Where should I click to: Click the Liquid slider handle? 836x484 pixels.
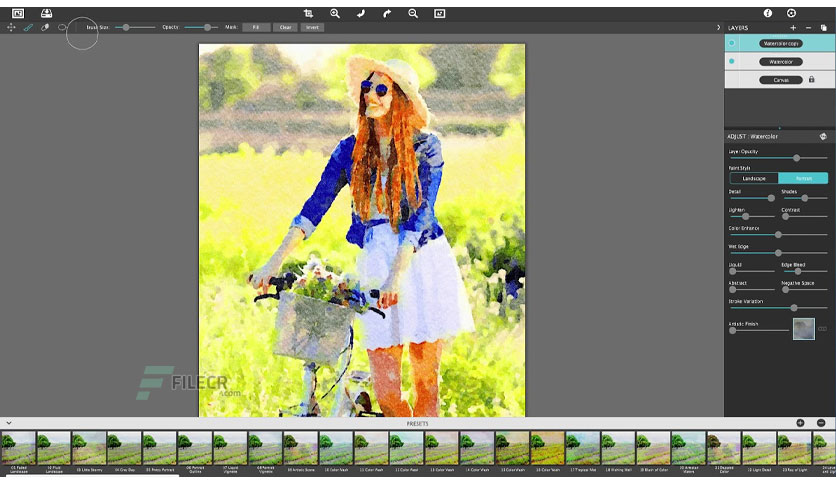pyautogui.click(x=733, y=271)
